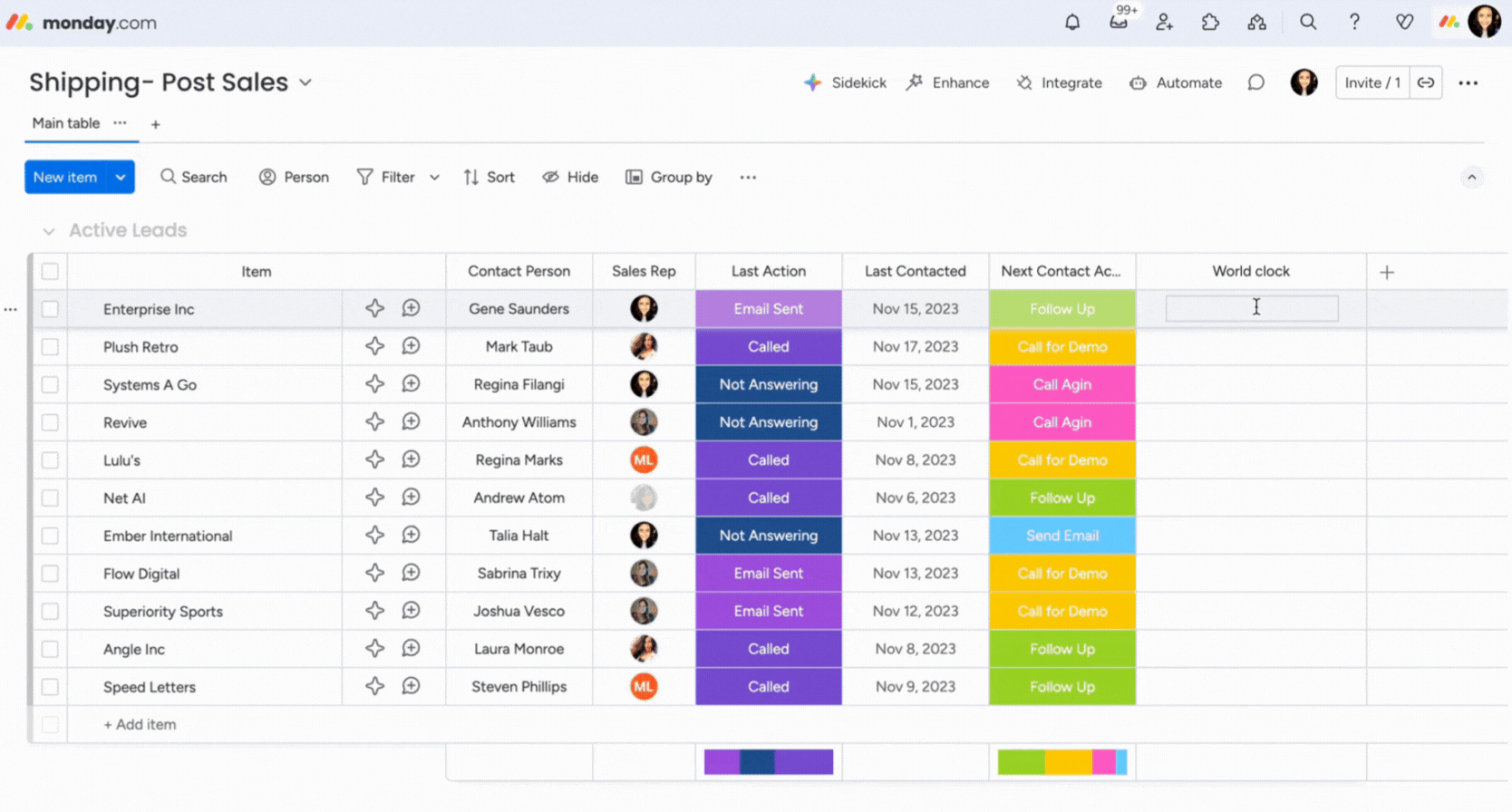Click the Last Contacted date for Revive
This screenshot has height=812, width=1512.
(916, 422)
